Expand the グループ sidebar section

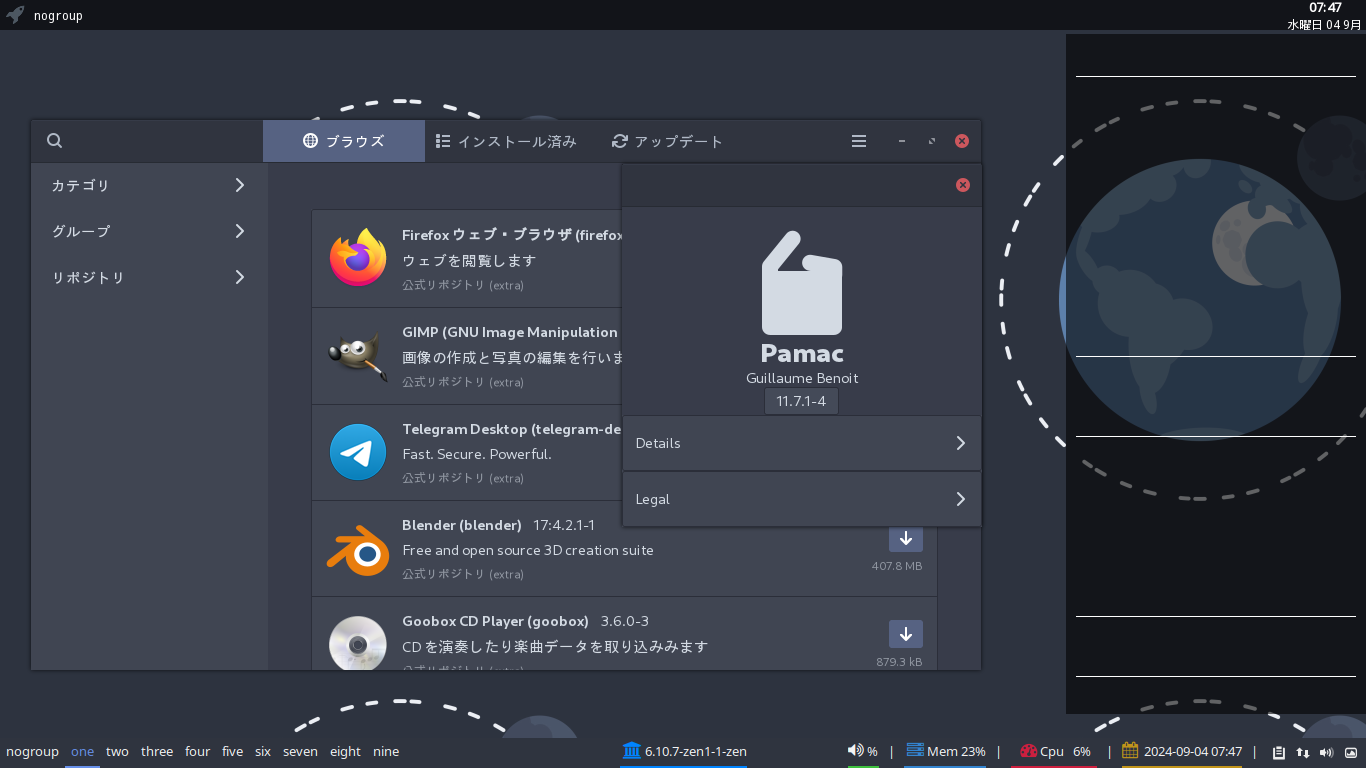(150, 231)
